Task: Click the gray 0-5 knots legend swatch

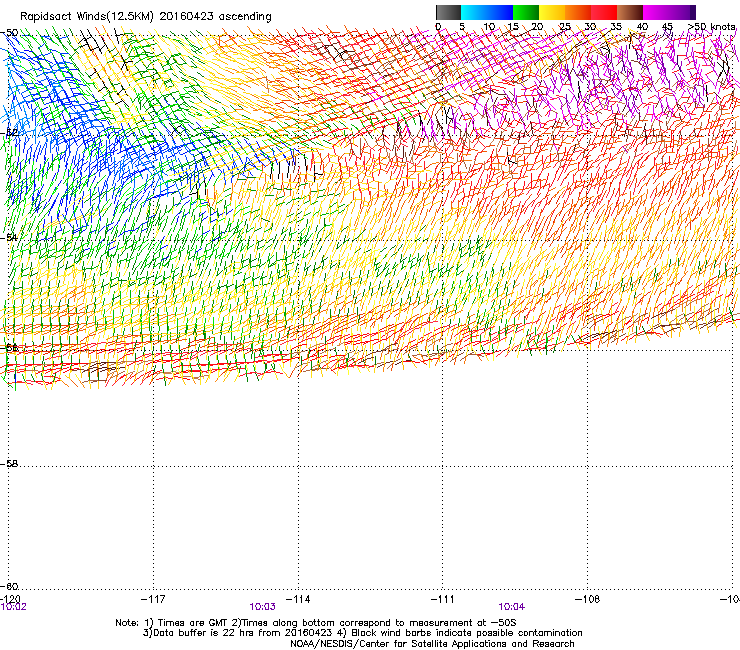Action: tap(448, 12)
